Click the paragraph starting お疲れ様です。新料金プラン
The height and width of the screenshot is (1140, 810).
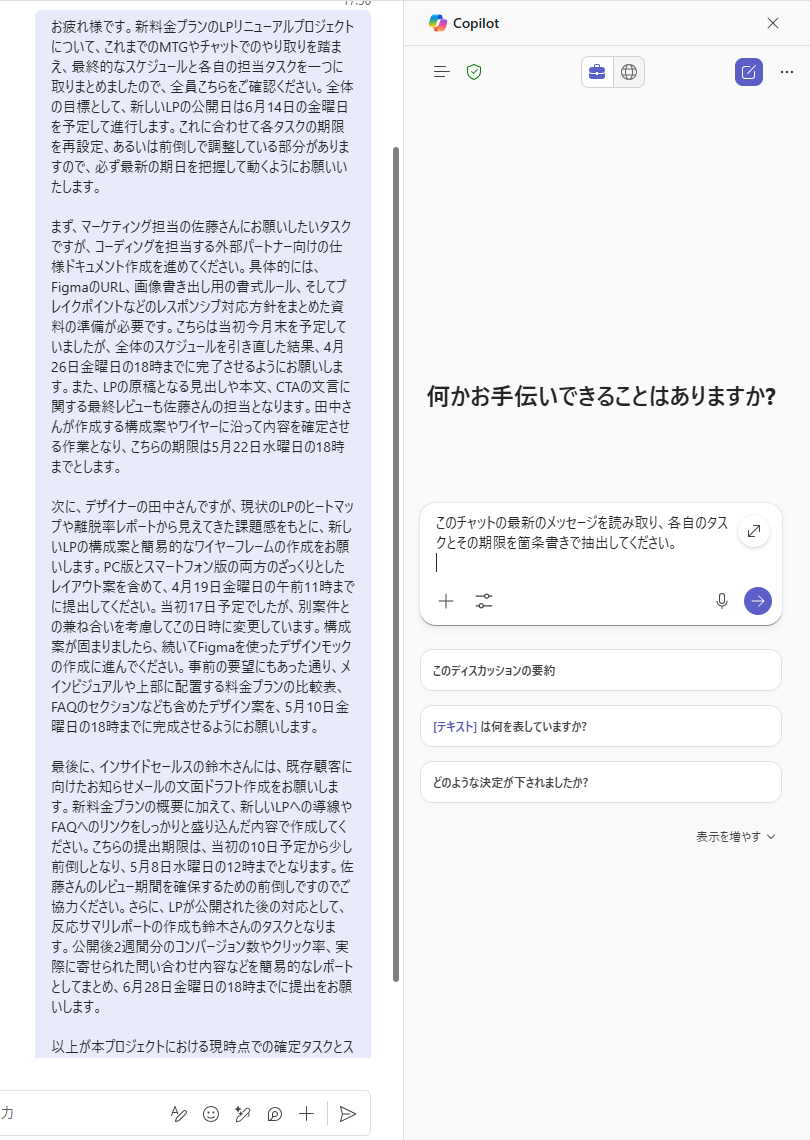(x=202, y=106)
